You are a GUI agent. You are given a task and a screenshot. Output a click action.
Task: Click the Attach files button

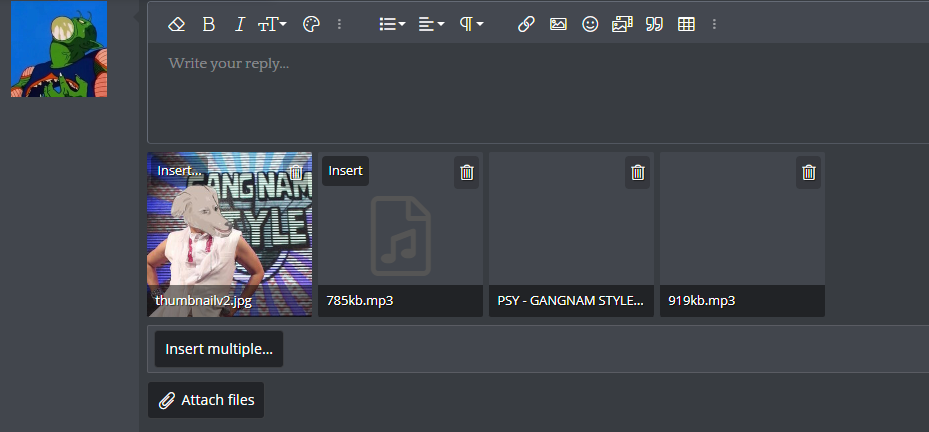[x=206, y=400]
